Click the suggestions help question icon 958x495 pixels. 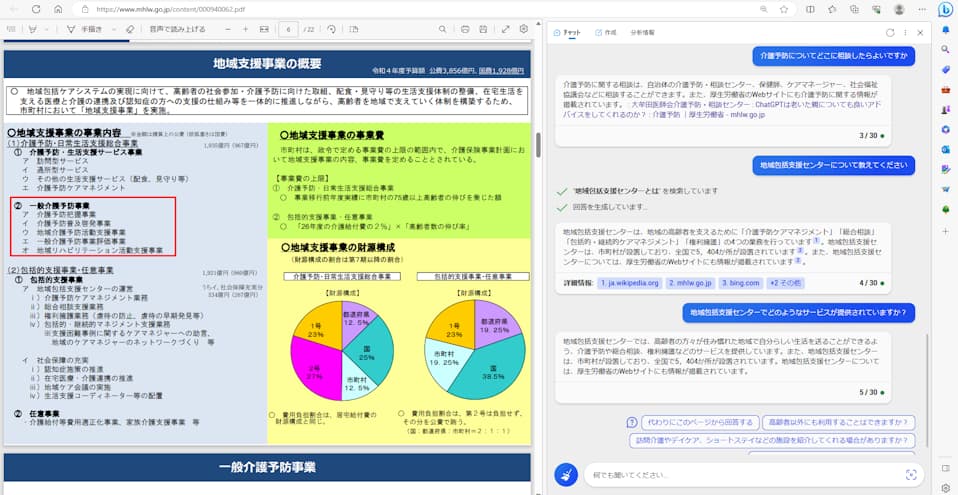632,422
